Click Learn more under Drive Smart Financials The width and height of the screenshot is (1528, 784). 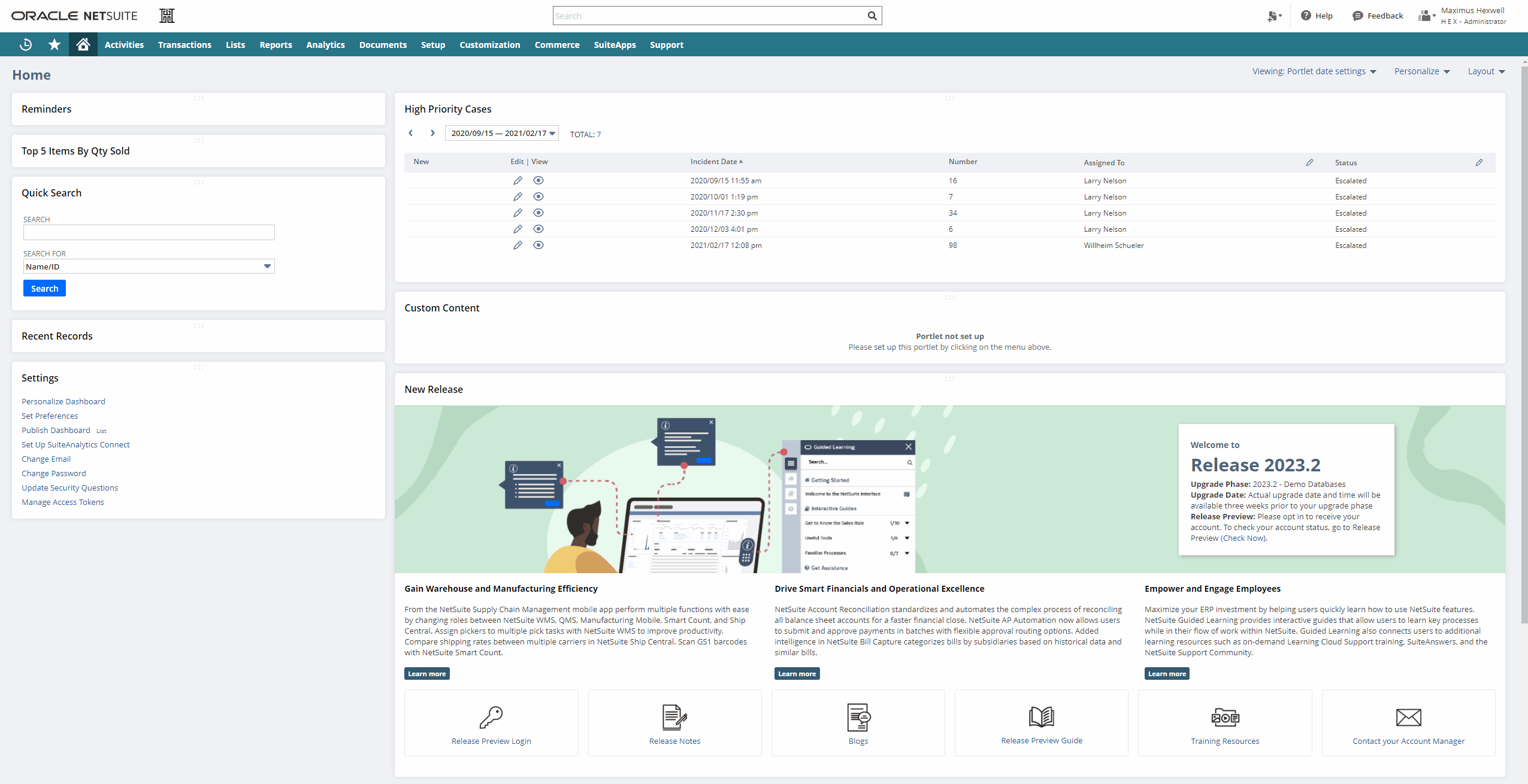click(797, 674)
